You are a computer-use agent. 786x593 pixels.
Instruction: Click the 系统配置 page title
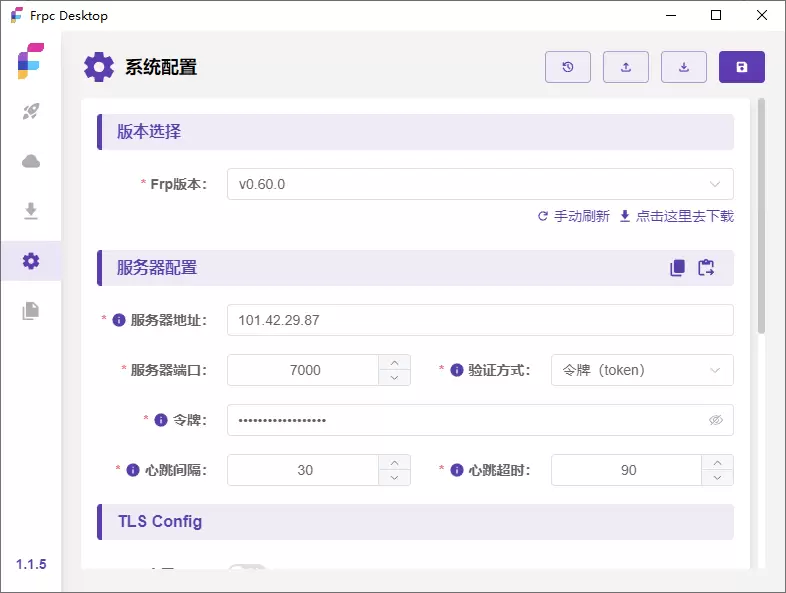161,67
